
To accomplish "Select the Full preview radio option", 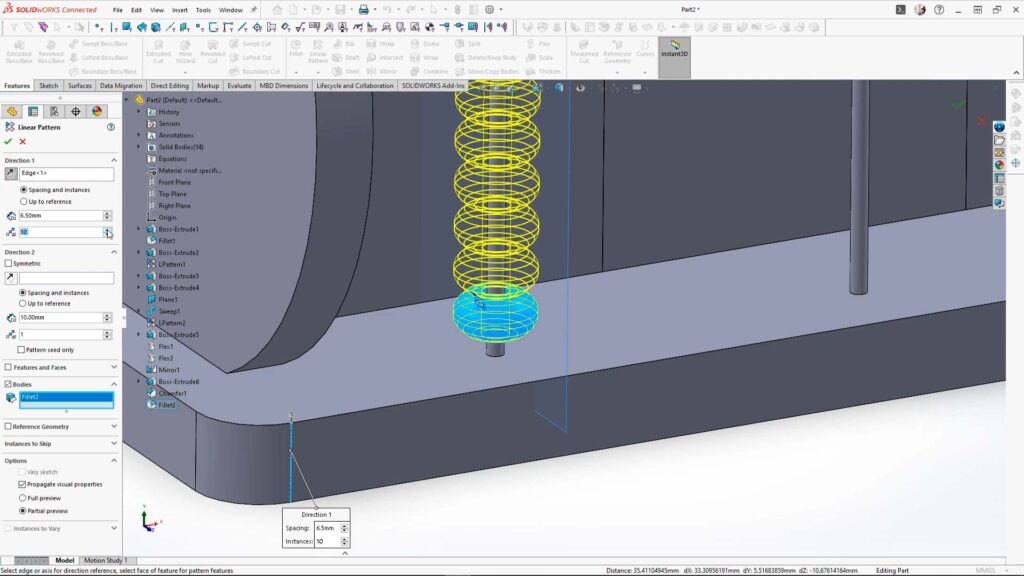I will click(x=23, y=497).
